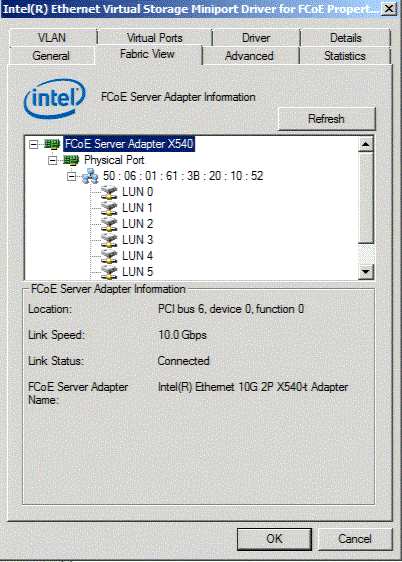
Task: Select the 50 : 06 : 01 : 61 : 3B : 20 : 10 : 52 entry
Action: [x=183, y=176]
